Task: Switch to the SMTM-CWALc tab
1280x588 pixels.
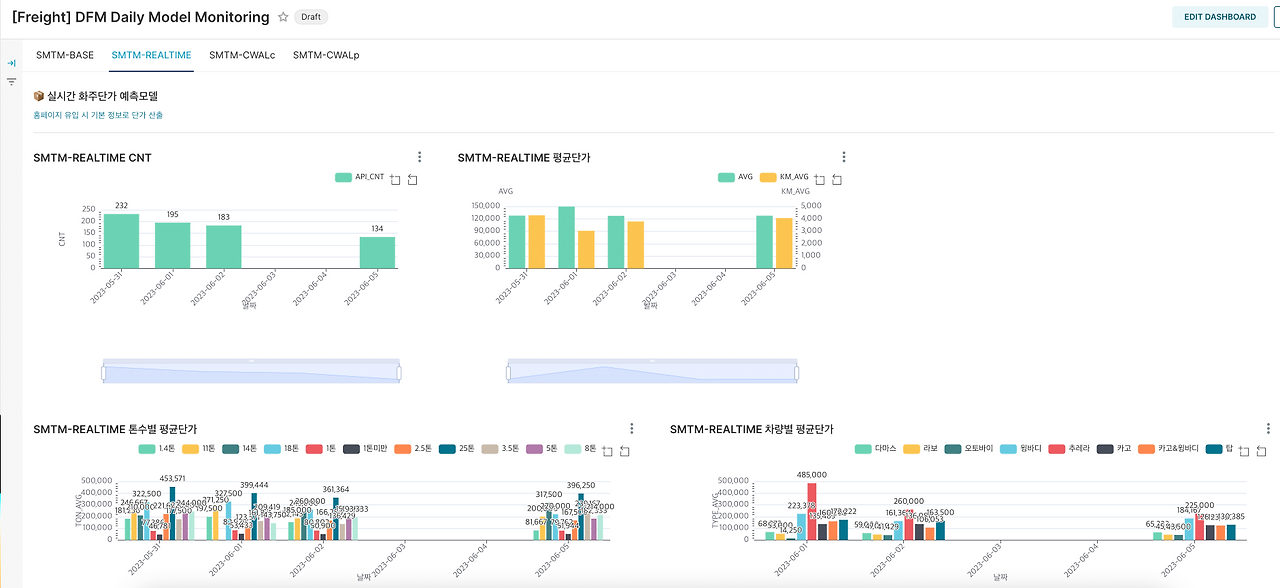Action: [x=242, y=55]
